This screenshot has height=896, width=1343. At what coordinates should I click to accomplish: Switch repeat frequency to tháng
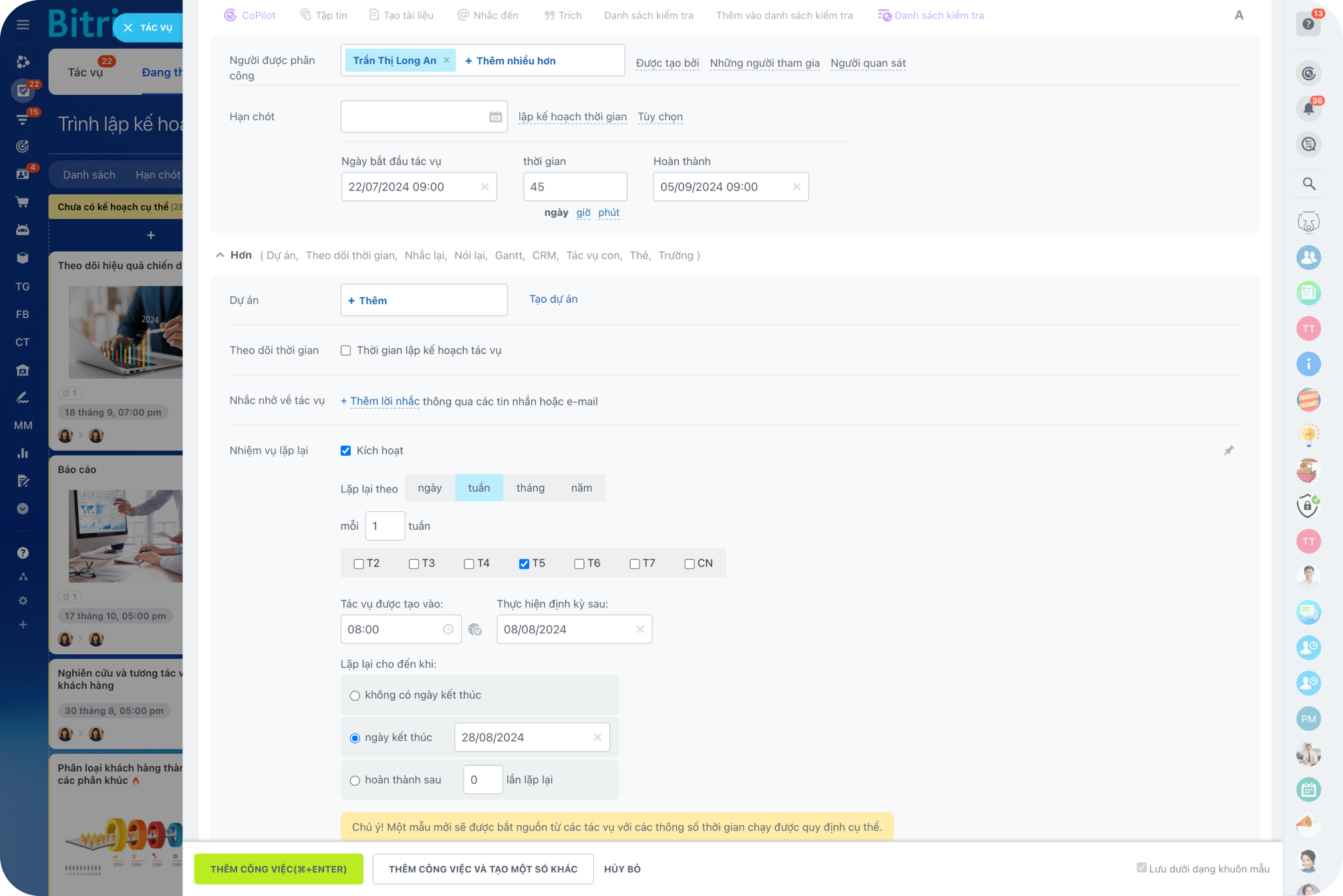pyautogui.click(x=530, y=488)
